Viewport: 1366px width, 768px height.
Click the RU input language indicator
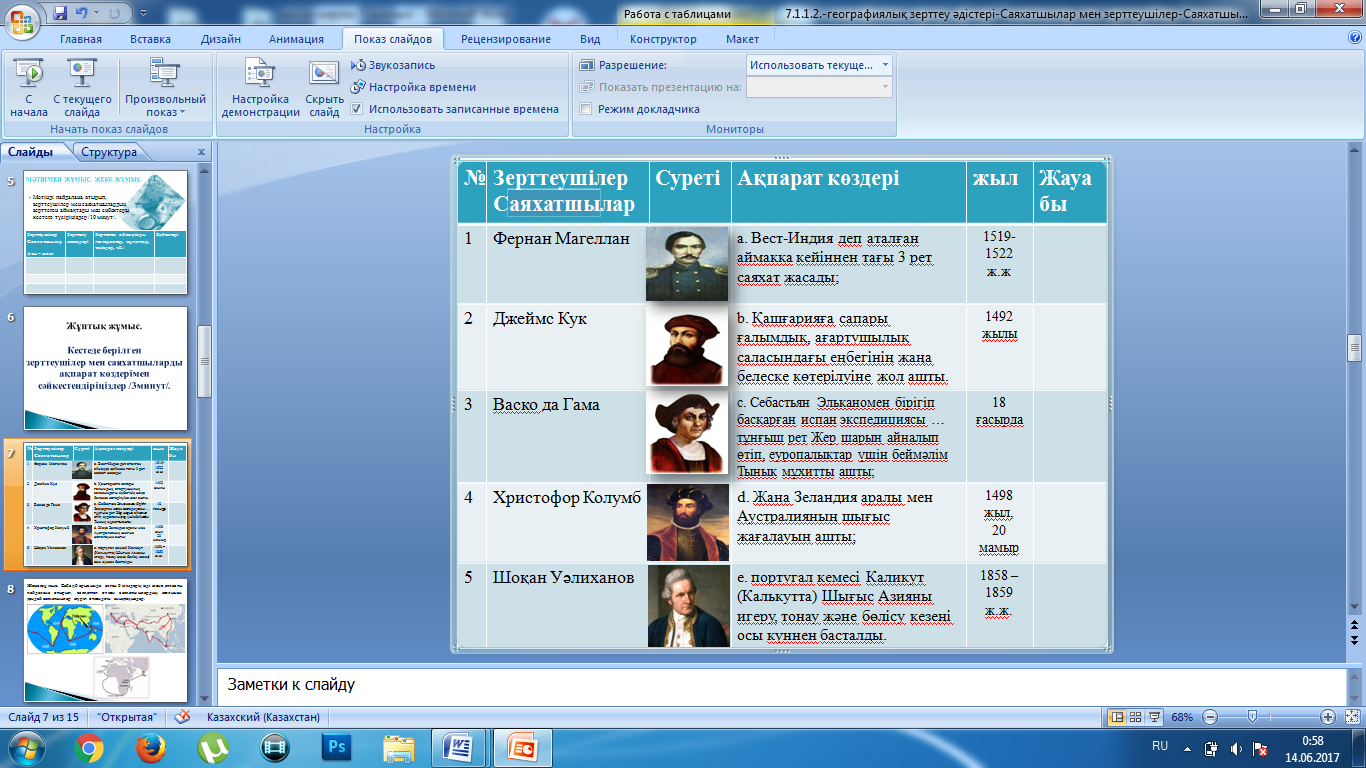click(1160, 746)
